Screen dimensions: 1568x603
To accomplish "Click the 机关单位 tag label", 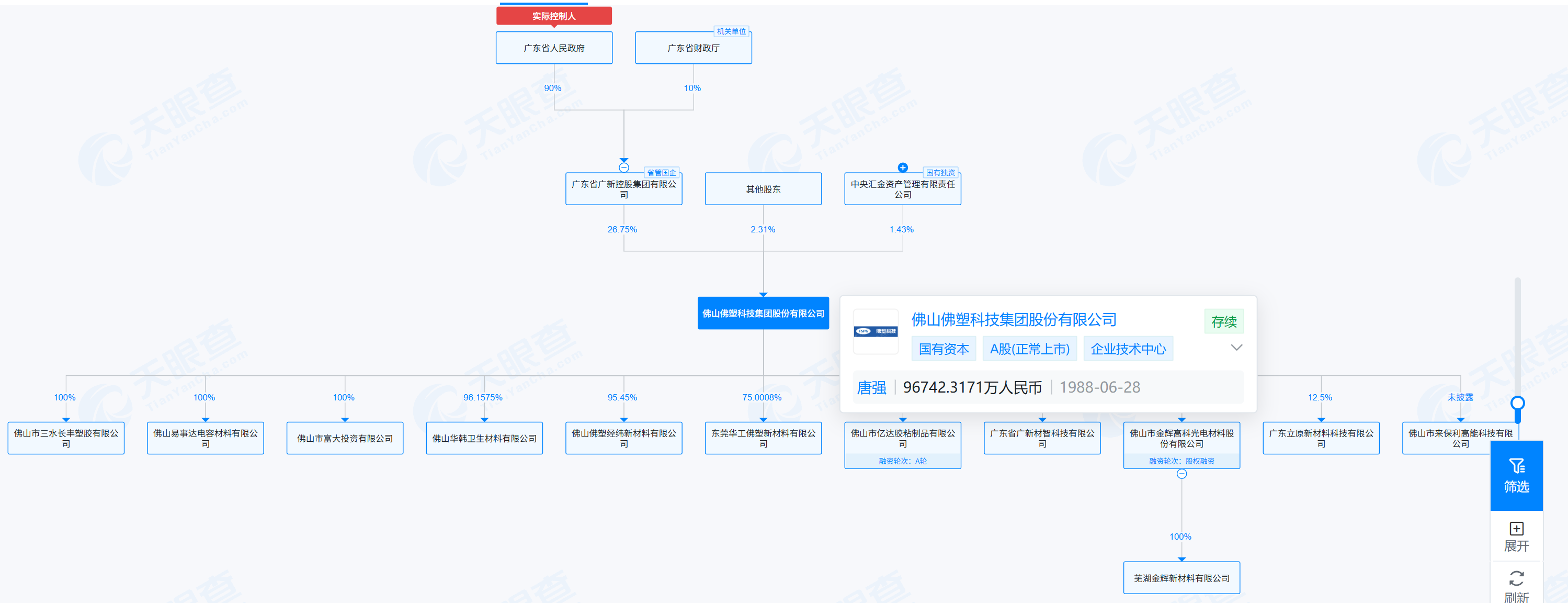I will (731, 32).
